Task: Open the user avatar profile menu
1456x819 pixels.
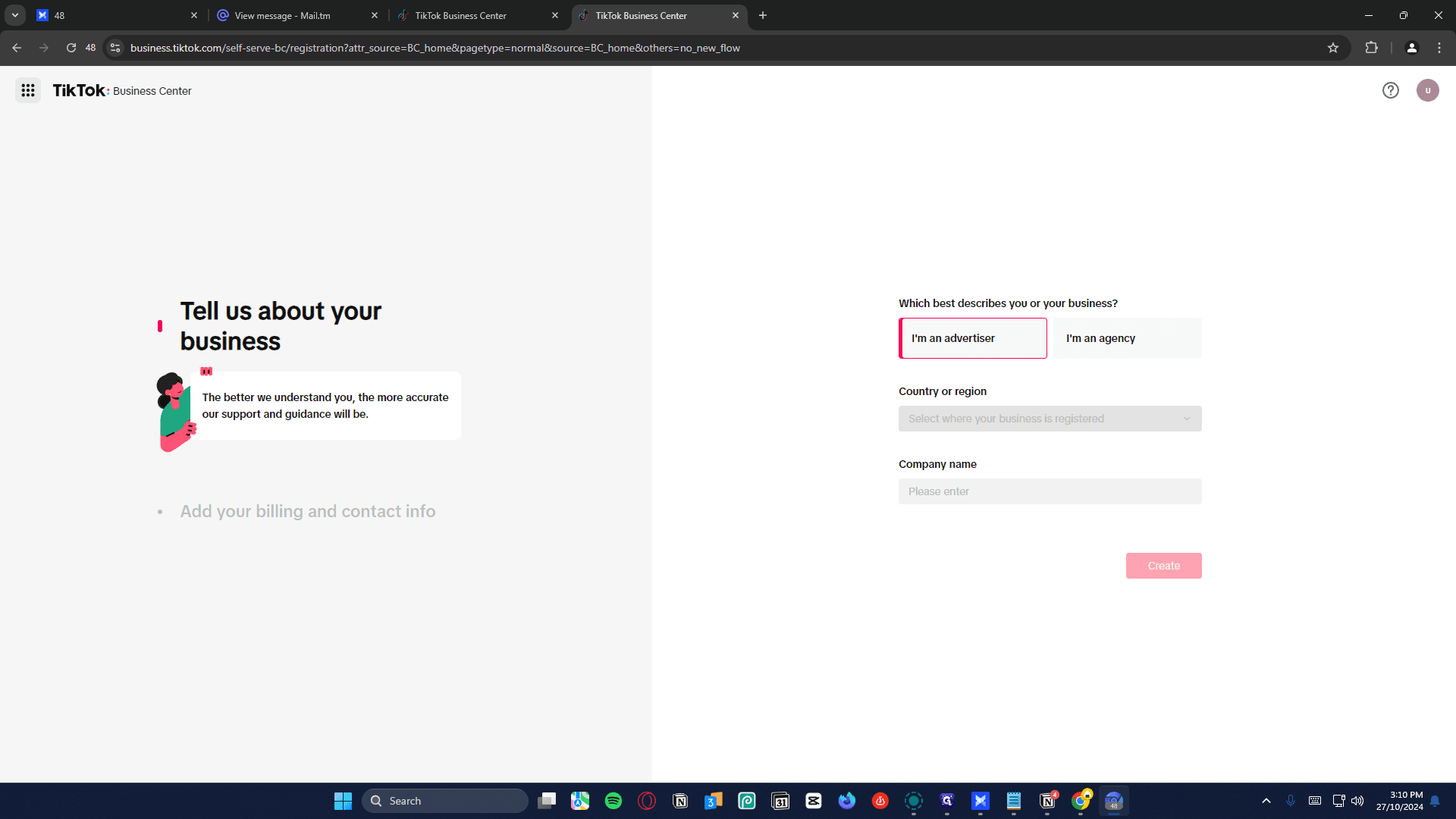Action: click(1427, 90)
